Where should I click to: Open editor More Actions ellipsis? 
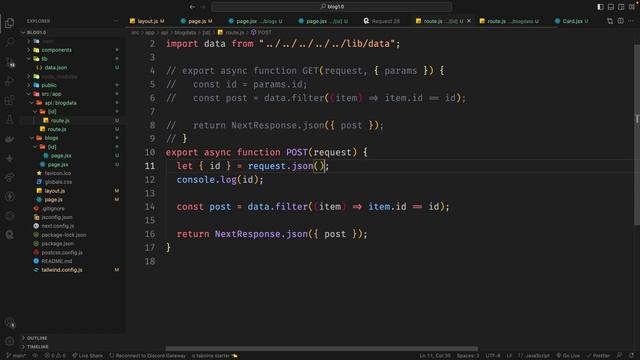[631, 21]
